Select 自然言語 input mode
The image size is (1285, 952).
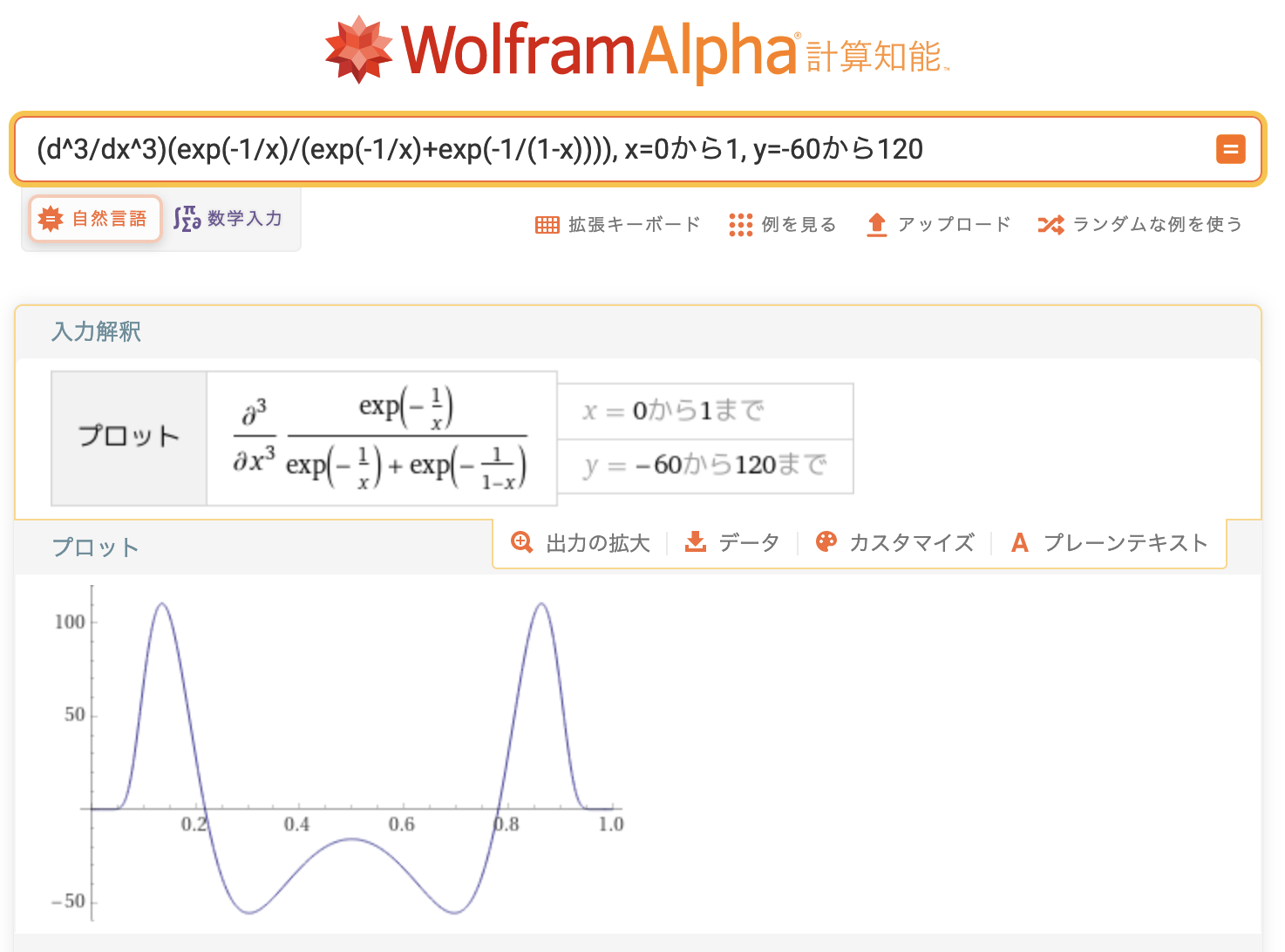(94, 219)
